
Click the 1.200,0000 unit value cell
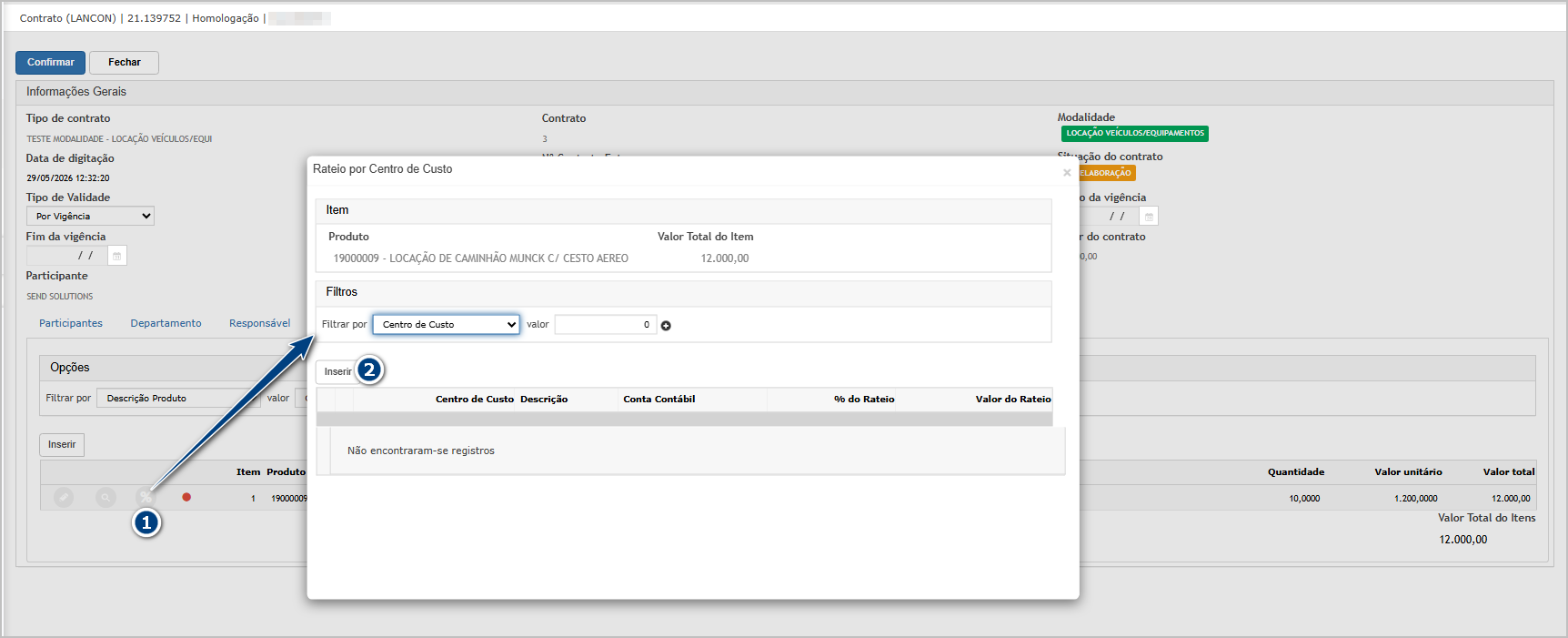(x=1416, y=498)
